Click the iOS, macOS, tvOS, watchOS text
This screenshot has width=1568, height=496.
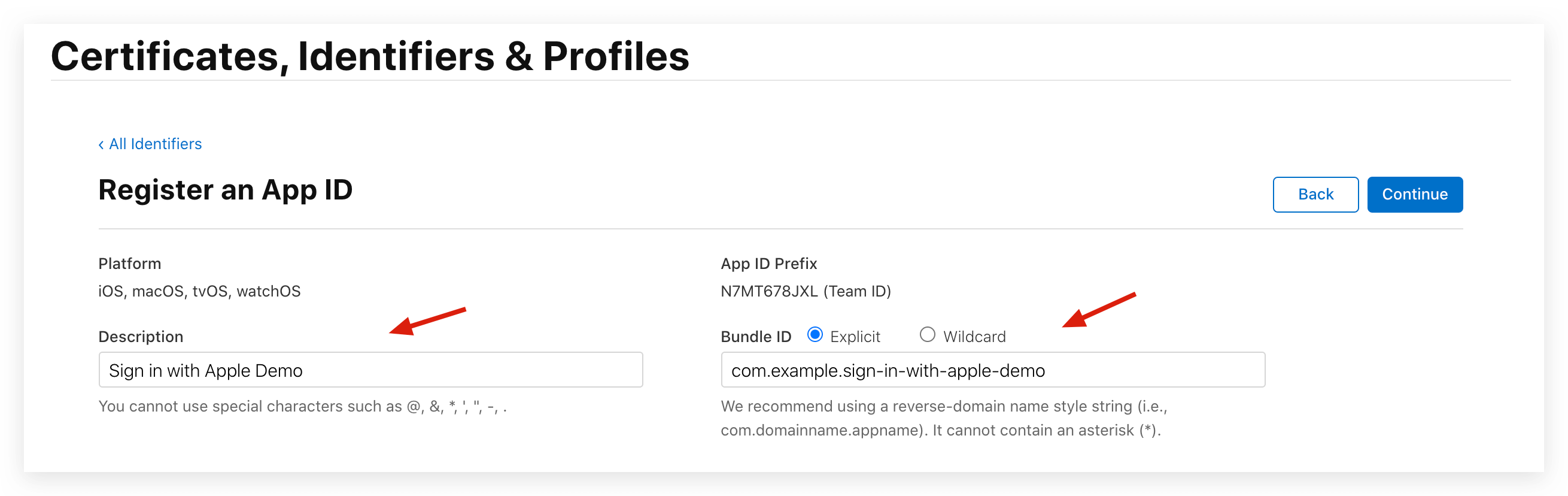[199, 291]
